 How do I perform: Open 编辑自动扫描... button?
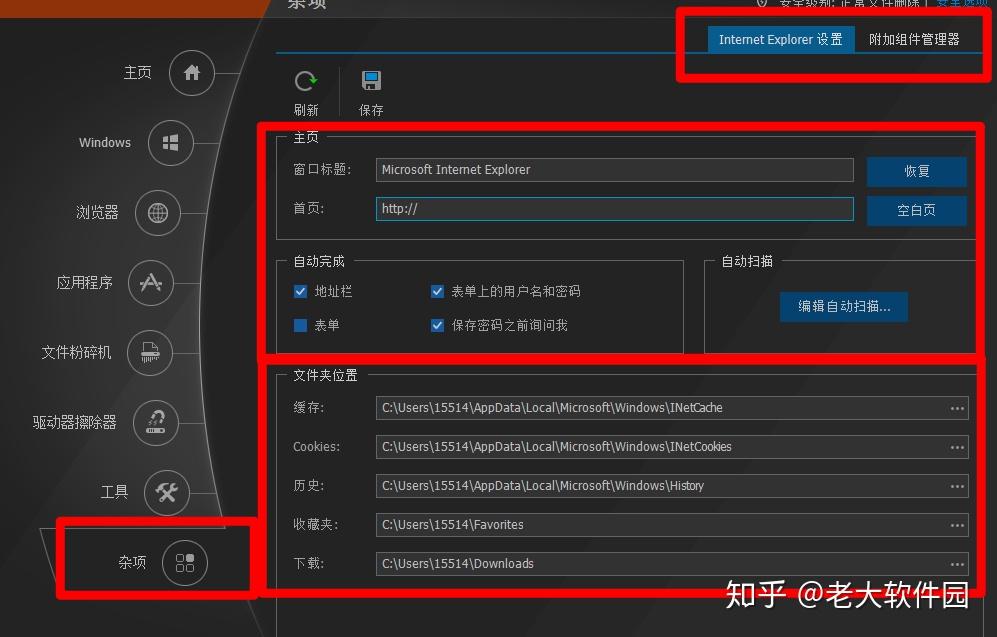click(844, 306)
